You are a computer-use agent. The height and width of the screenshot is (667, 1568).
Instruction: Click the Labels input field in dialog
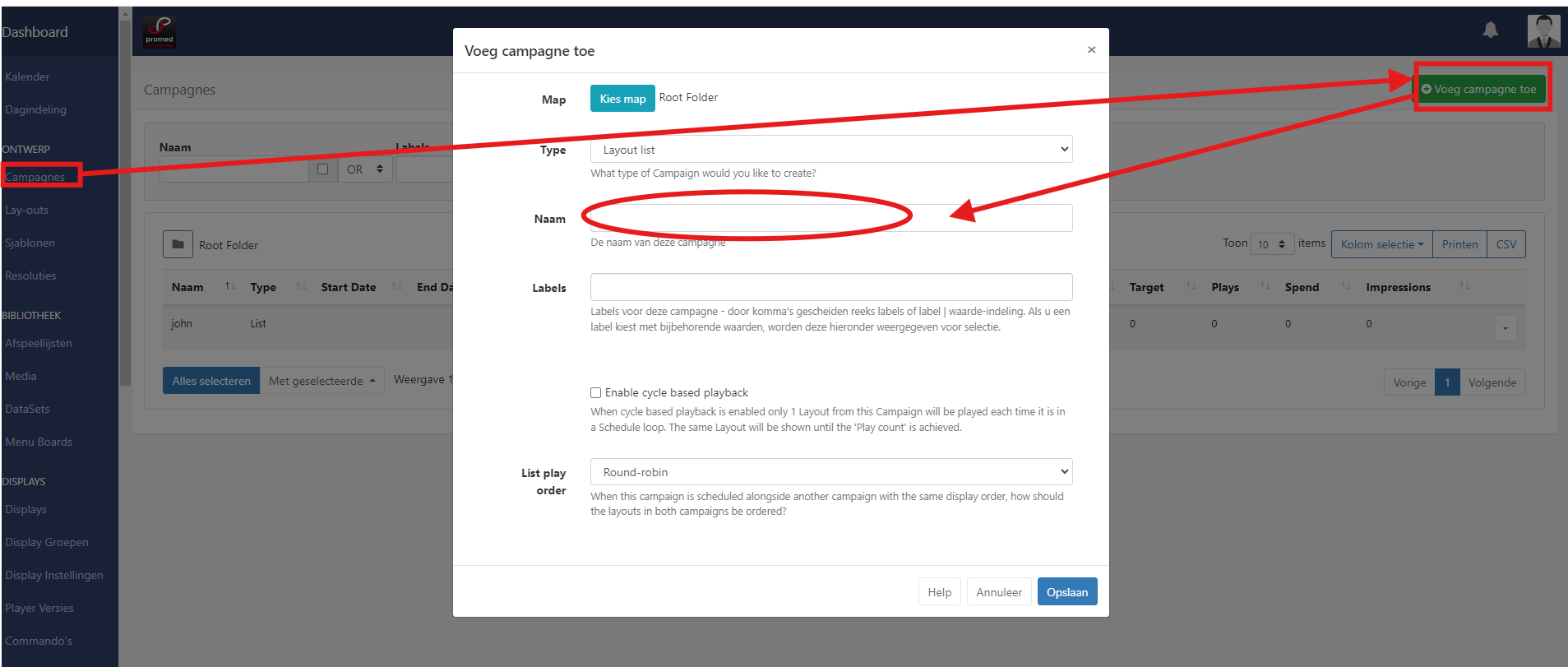pyautogui.click(x=830, y=287)
